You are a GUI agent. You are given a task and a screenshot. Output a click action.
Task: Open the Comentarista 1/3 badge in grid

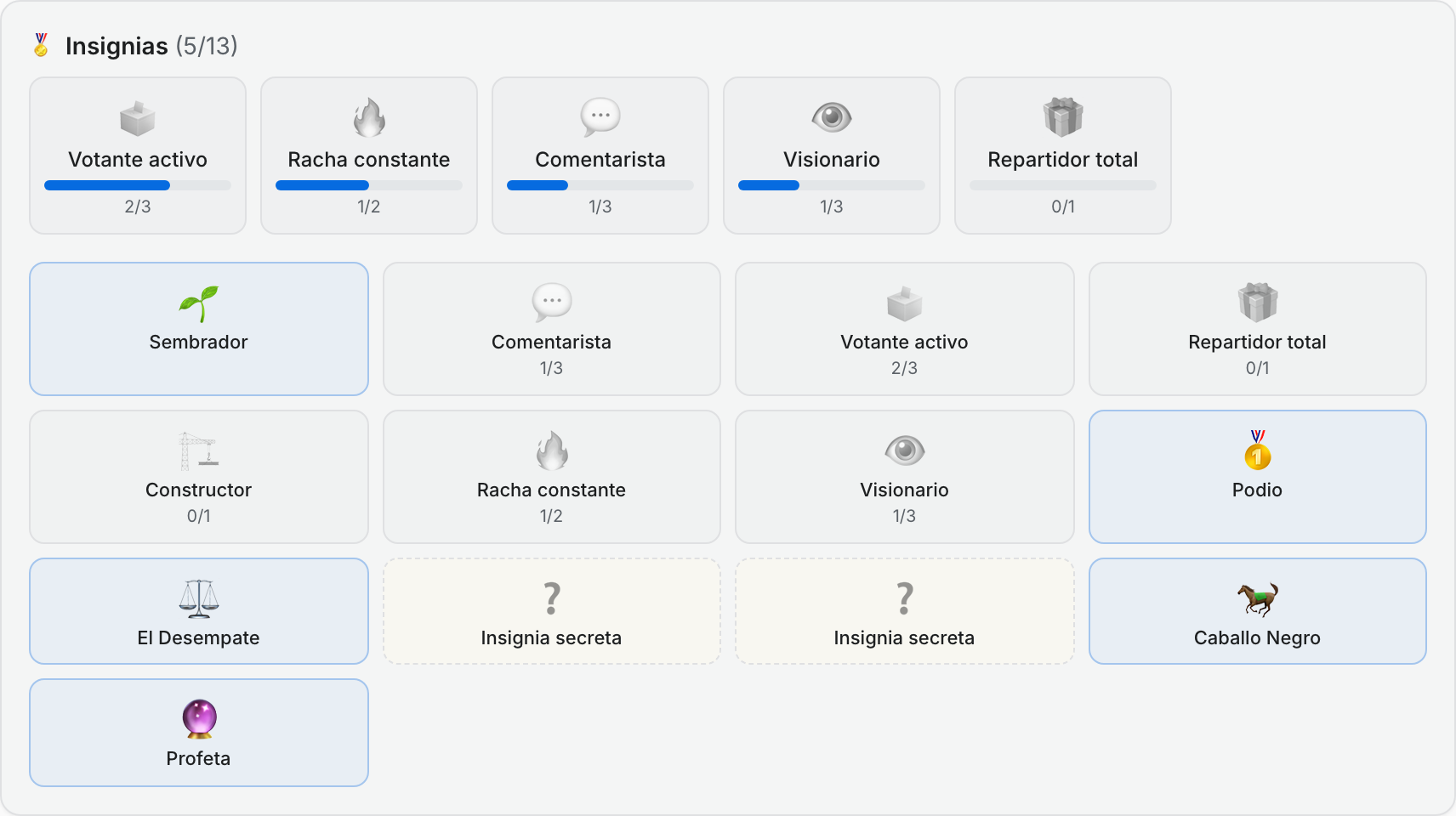552,329
